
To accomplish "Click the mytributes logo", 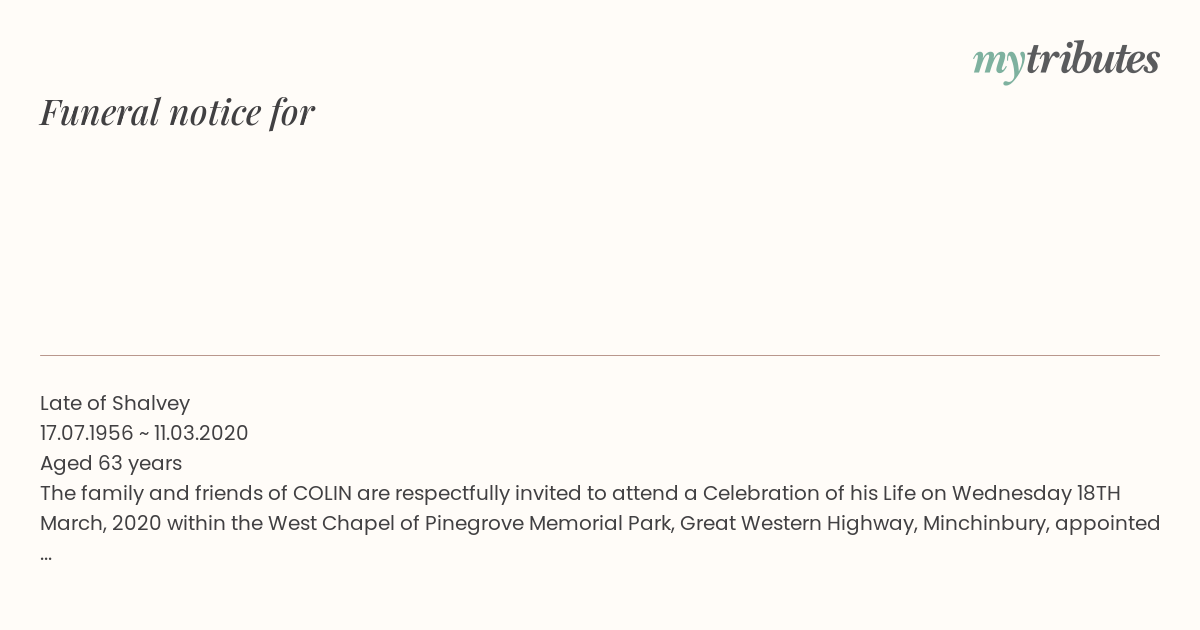I will pos(1066,60).
